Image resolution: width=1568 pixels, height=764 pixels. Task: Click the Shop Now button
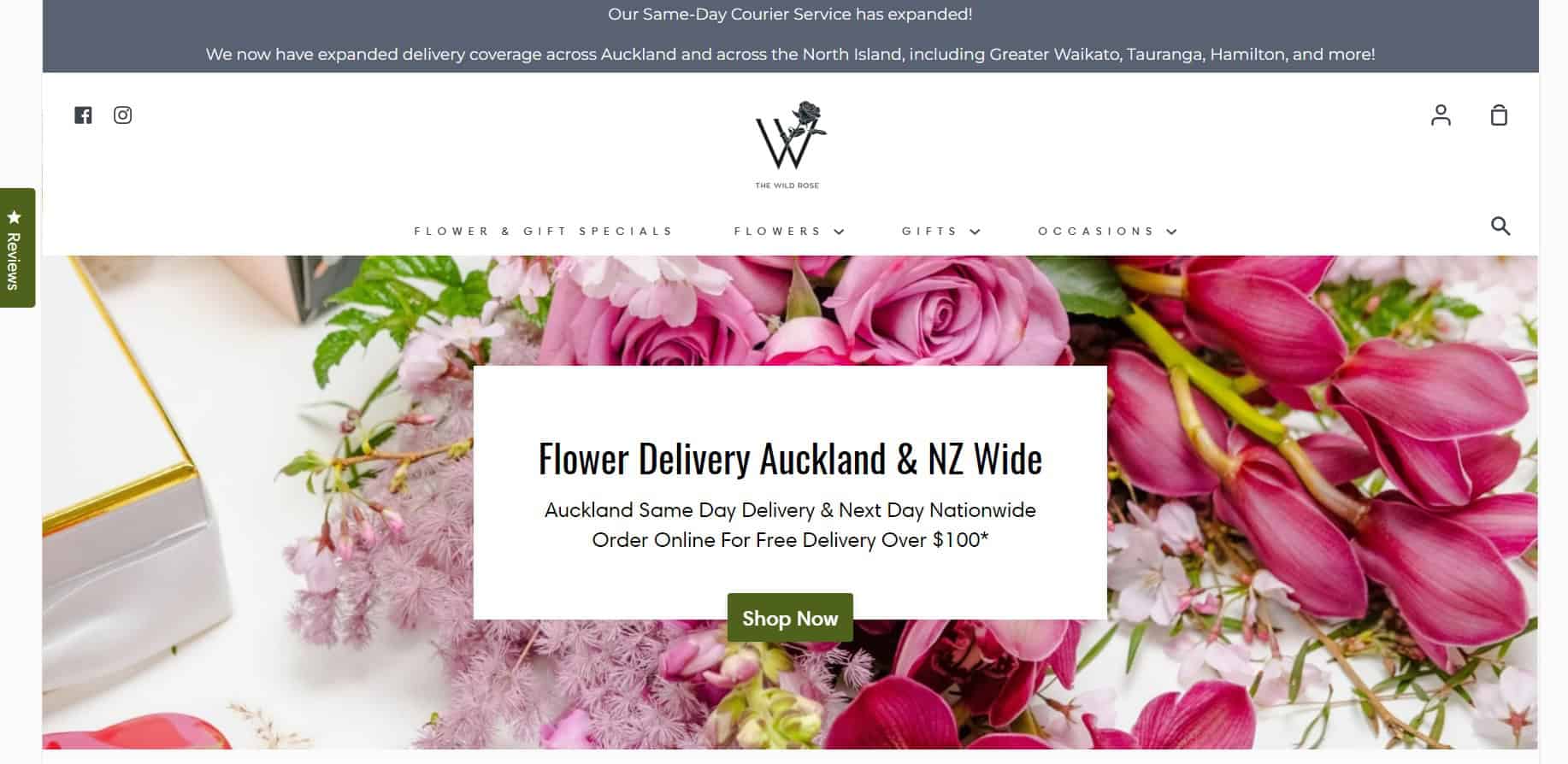click(x=790, y=618)
